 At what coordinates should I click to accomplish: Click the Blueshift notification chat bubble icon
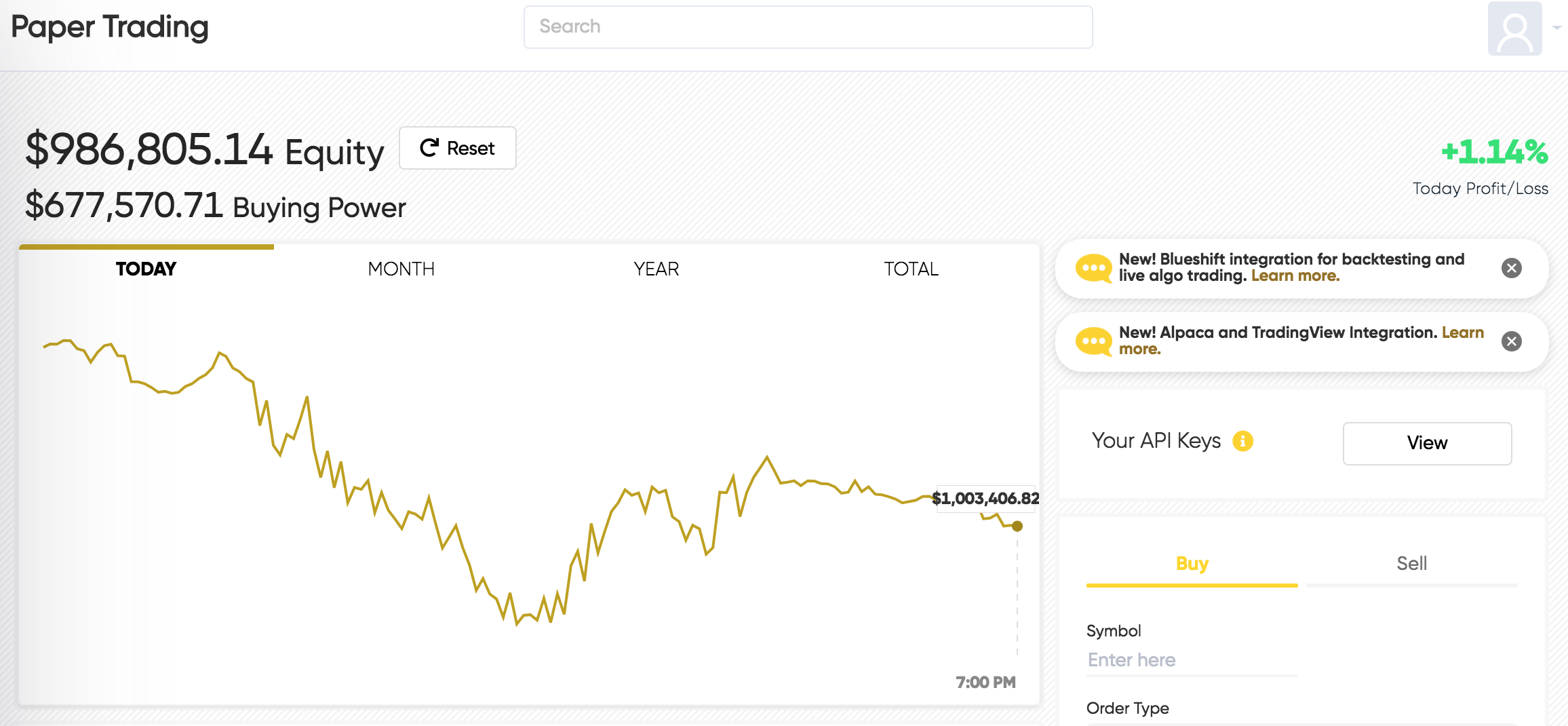coord(1093,269)
